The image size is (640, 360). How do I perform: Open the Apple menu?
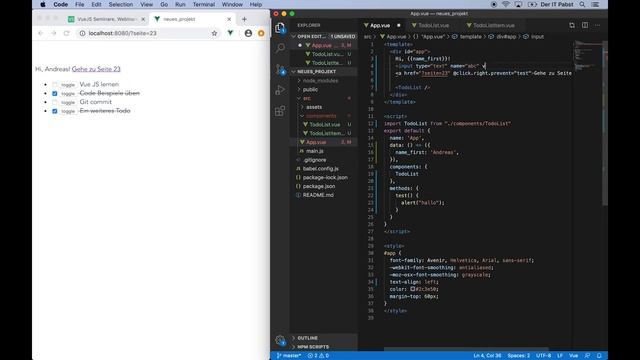tap(43, 4)
